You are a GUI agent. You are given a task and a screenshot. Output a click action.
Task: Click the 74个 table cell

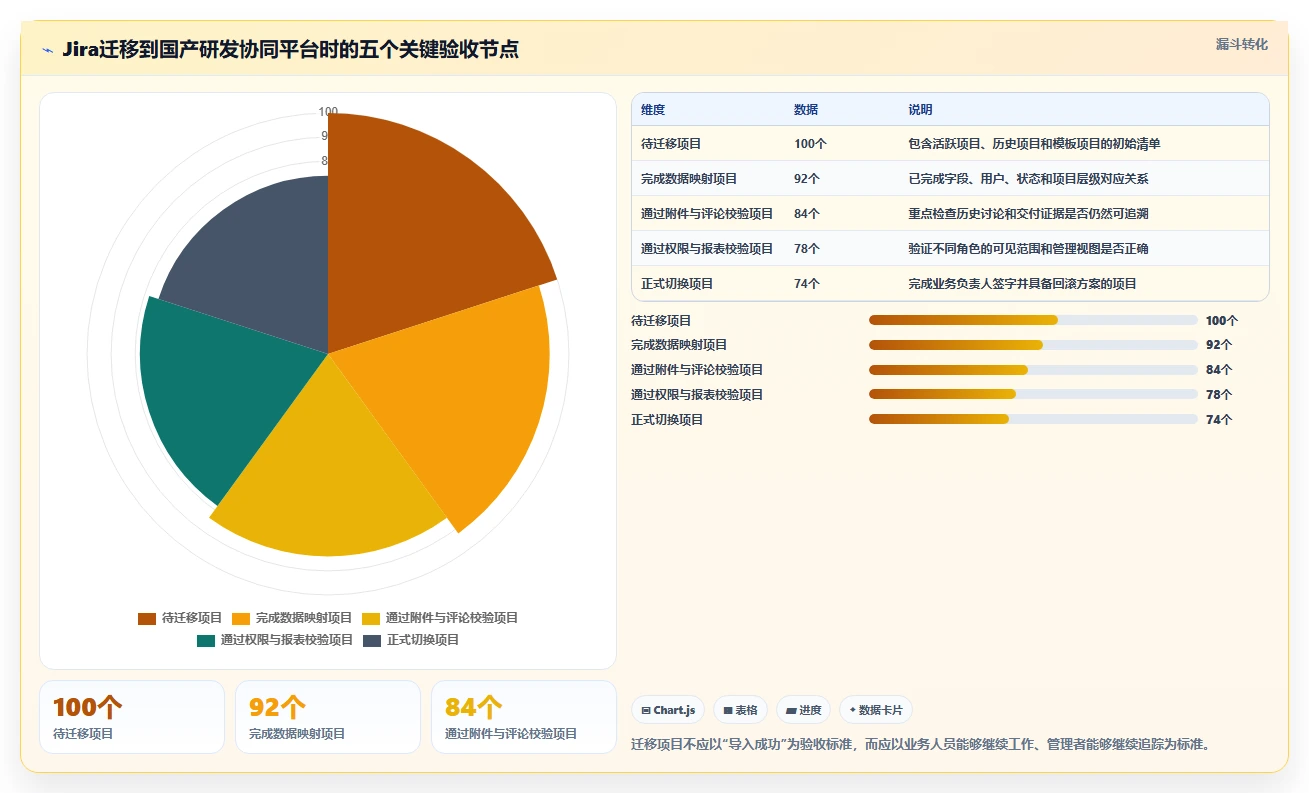tap(807, 284)
